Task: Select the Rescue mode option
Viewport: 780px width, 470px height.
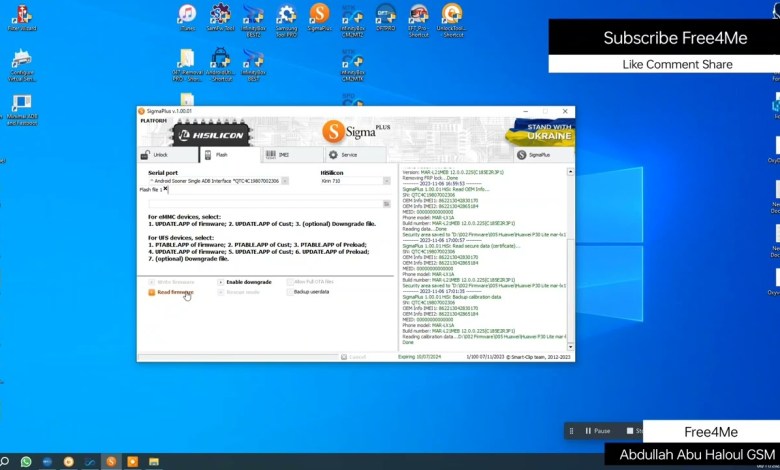Action: pyautogui.click(x=239, y=292)
